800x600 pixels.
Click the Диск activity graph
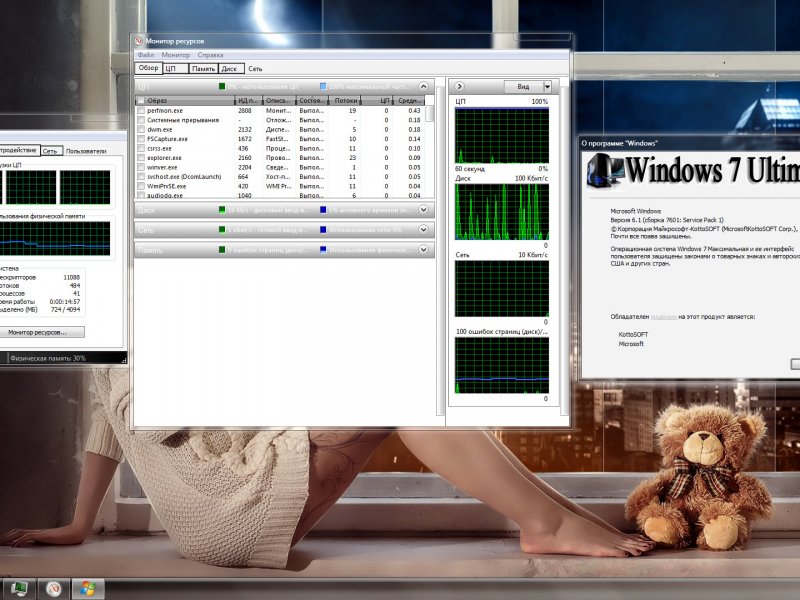[x=502, y=212]
